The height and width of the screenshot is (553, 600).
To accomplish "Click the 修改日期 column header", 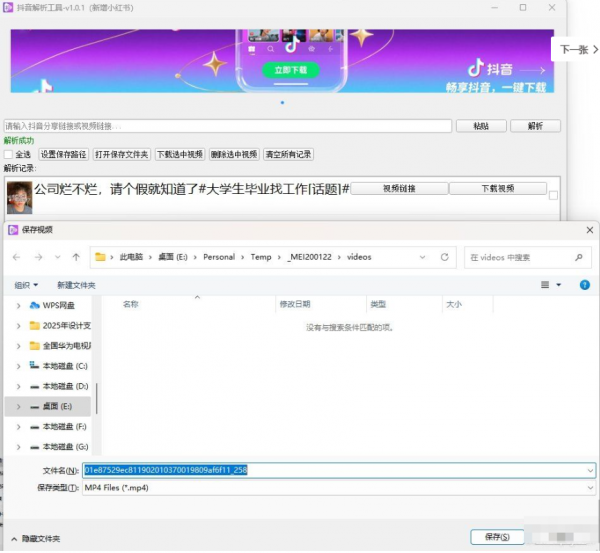I will click(x=295, y=304).
